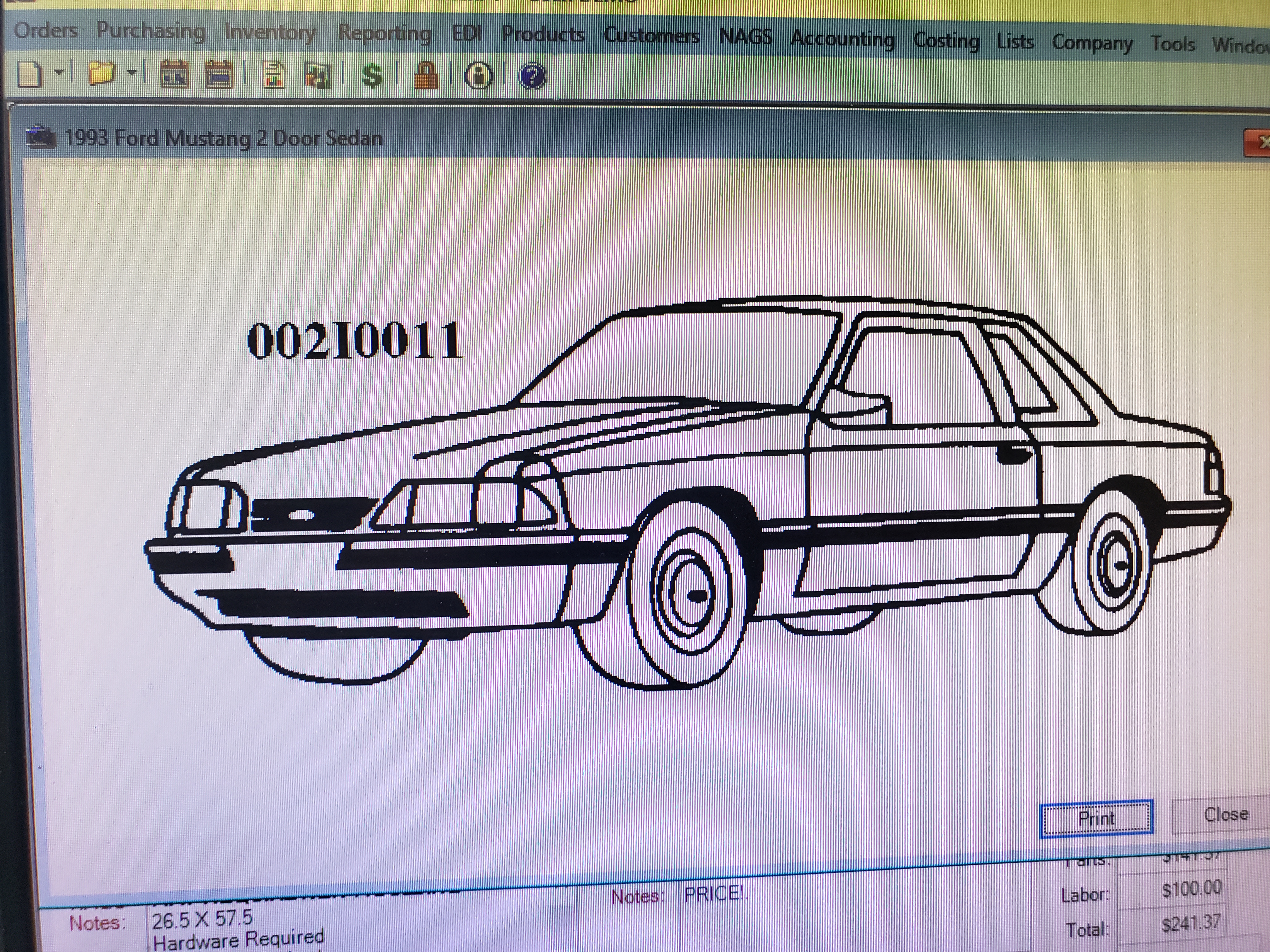Click the Open folder toolbar icon
Image resolution: width=1270 pixels, height=952 pixels.
102,73
